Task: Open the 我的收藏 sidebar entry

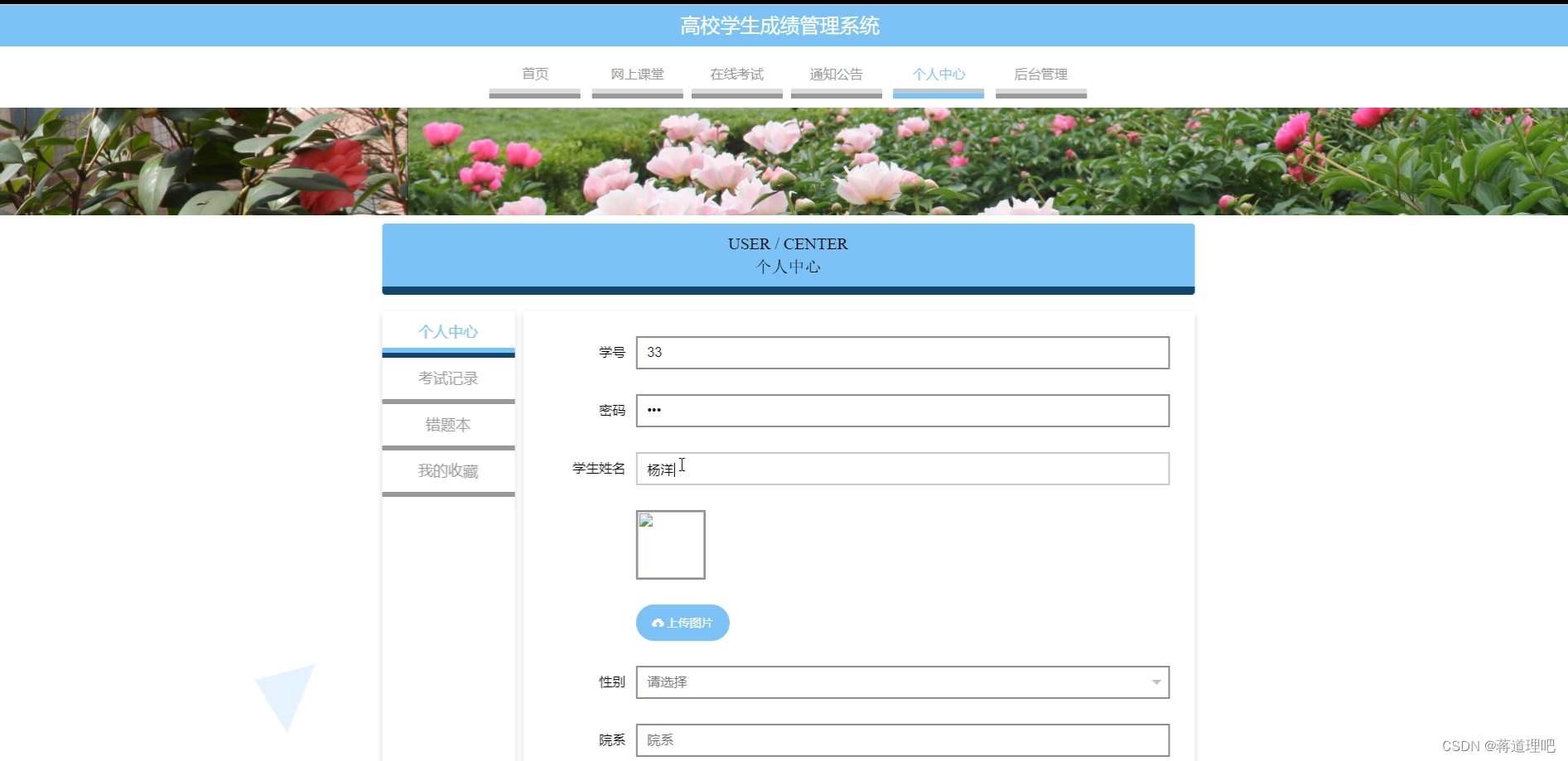Action: 447,471
